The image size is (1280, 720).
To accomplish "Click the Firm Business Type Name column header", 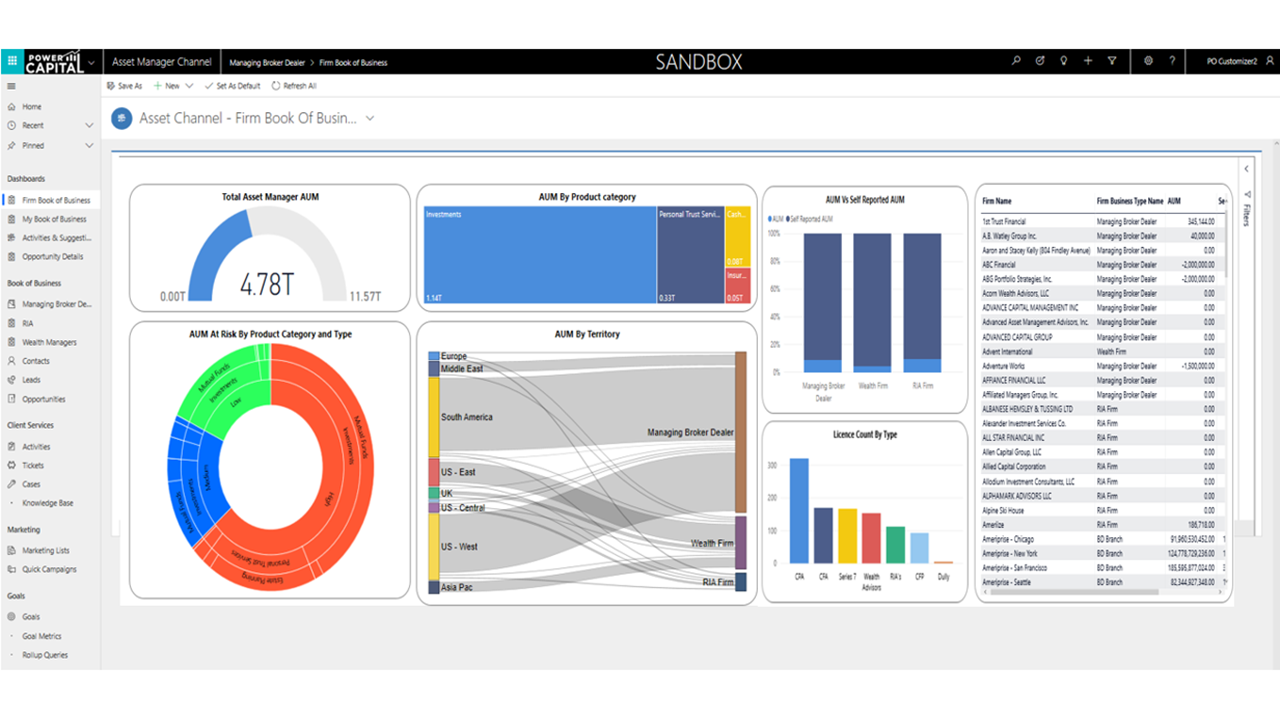I will click(x=1130, y=201).
